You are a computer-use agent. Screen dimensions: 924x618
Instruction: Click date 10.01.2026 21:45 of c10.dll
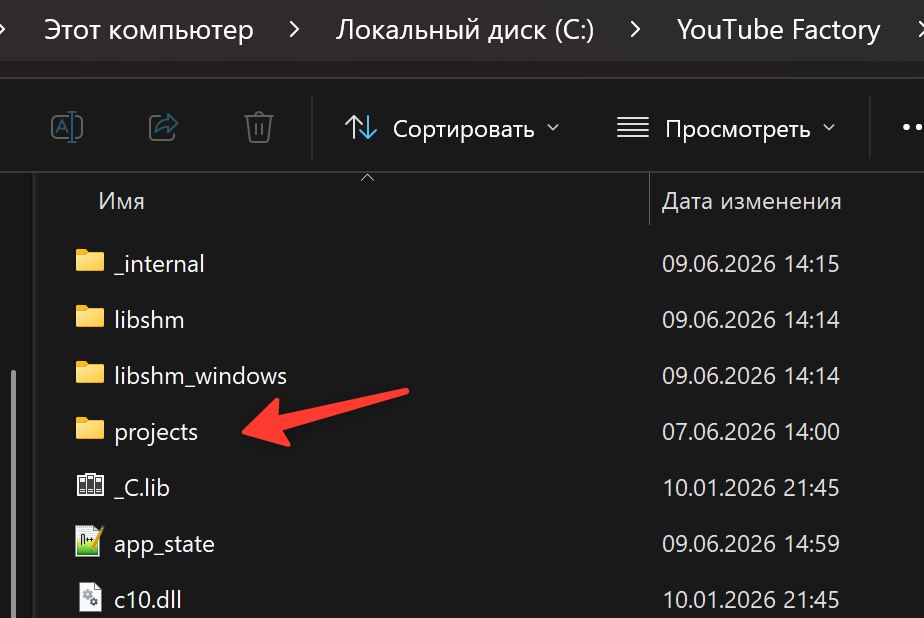(751, 600)
